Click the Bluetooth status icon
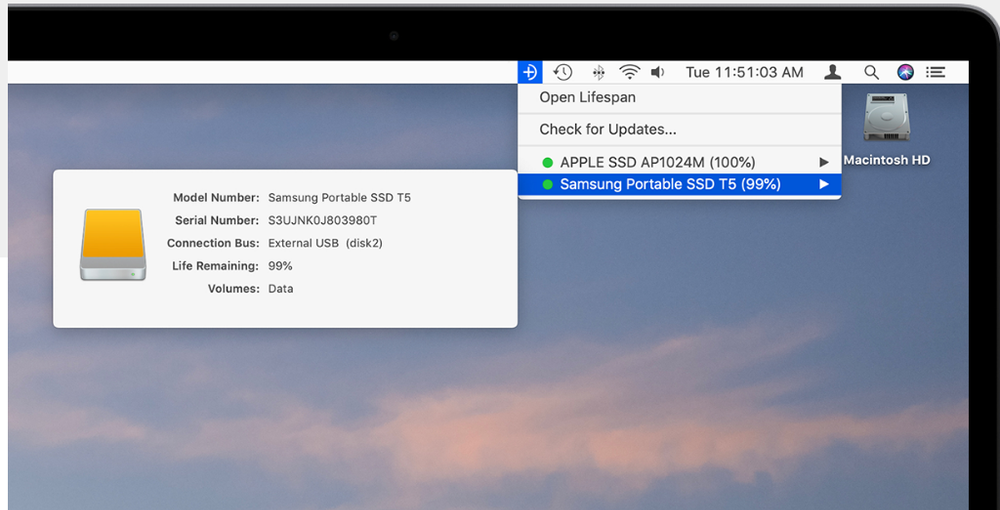Viewport: 1000px width, 510px height. pos(598,73)
